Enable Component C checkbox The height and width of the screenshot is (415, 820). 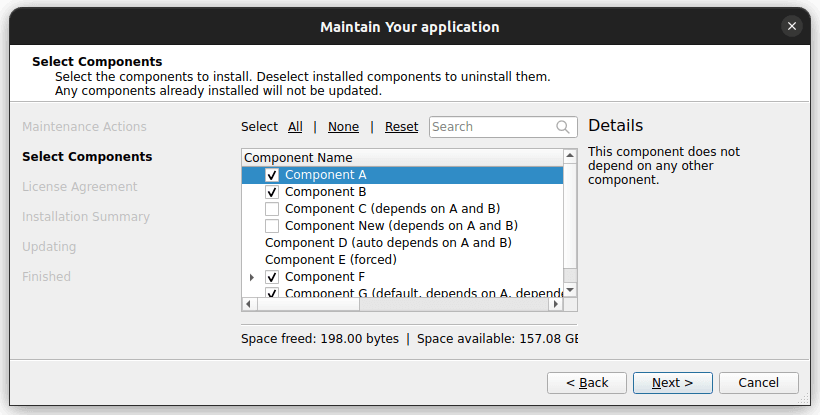point(272,209)
